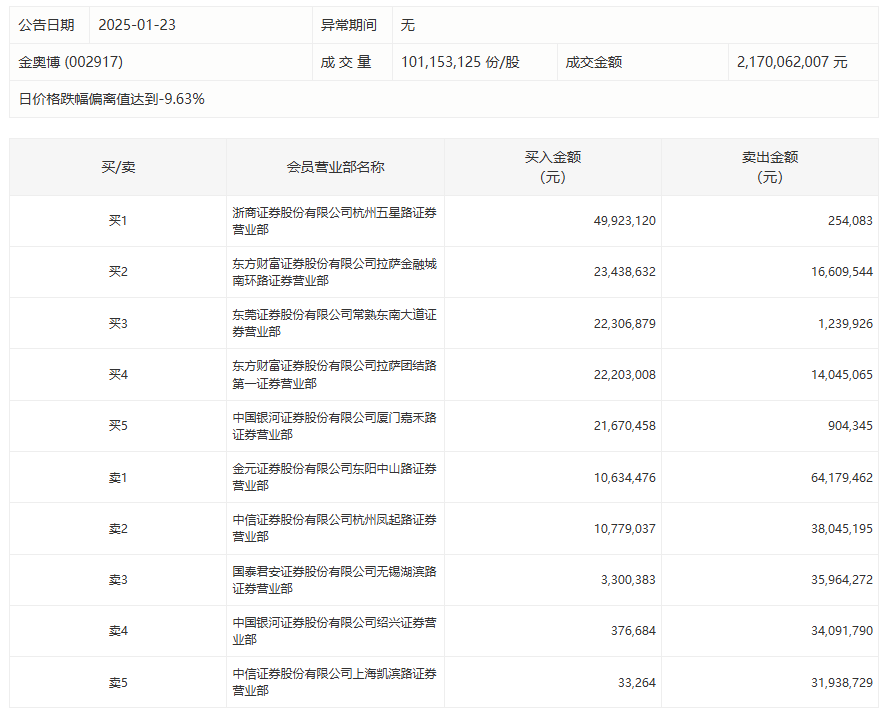Select the 买4 row label

(x=118, y=375)
